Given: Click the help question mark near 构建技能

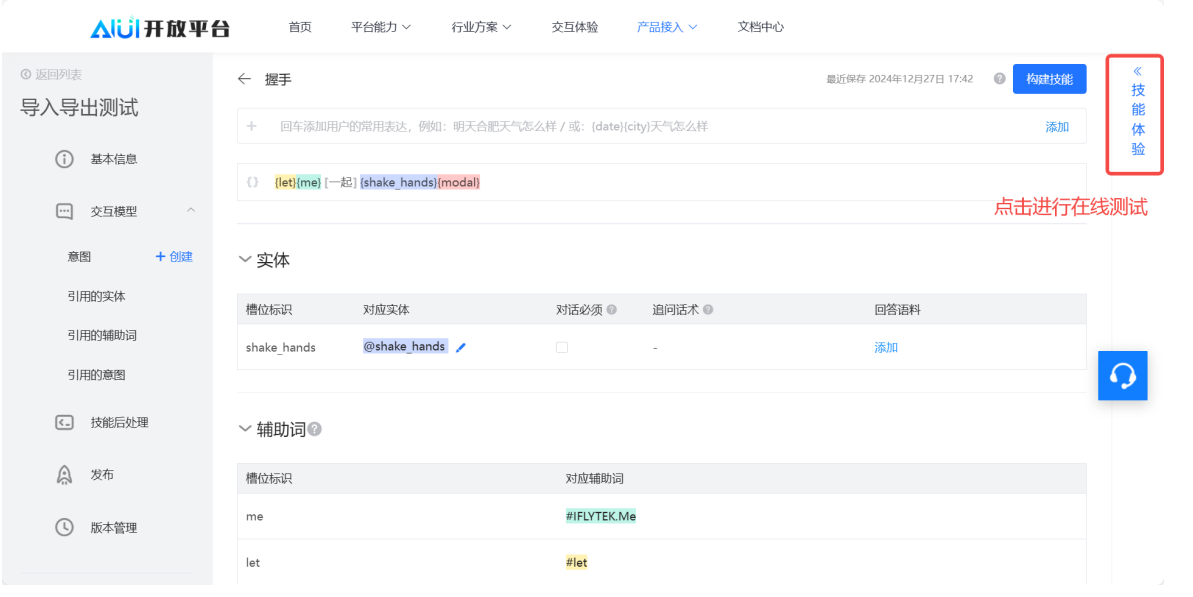Looking at the screenshot, I should (999, 79).
